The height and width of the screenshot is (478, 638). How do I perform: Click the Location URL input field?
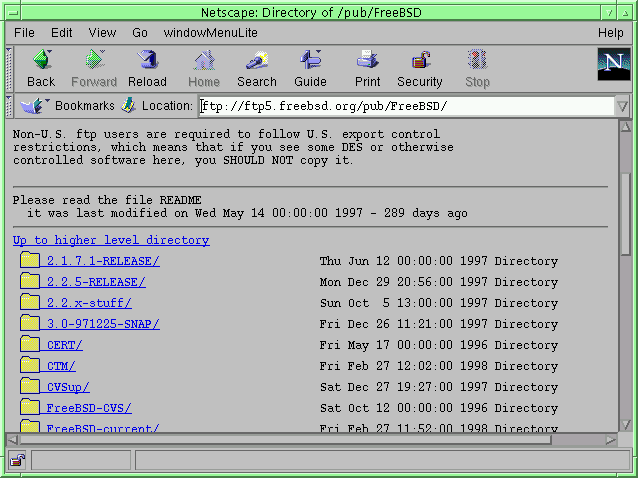click(407, 107)
